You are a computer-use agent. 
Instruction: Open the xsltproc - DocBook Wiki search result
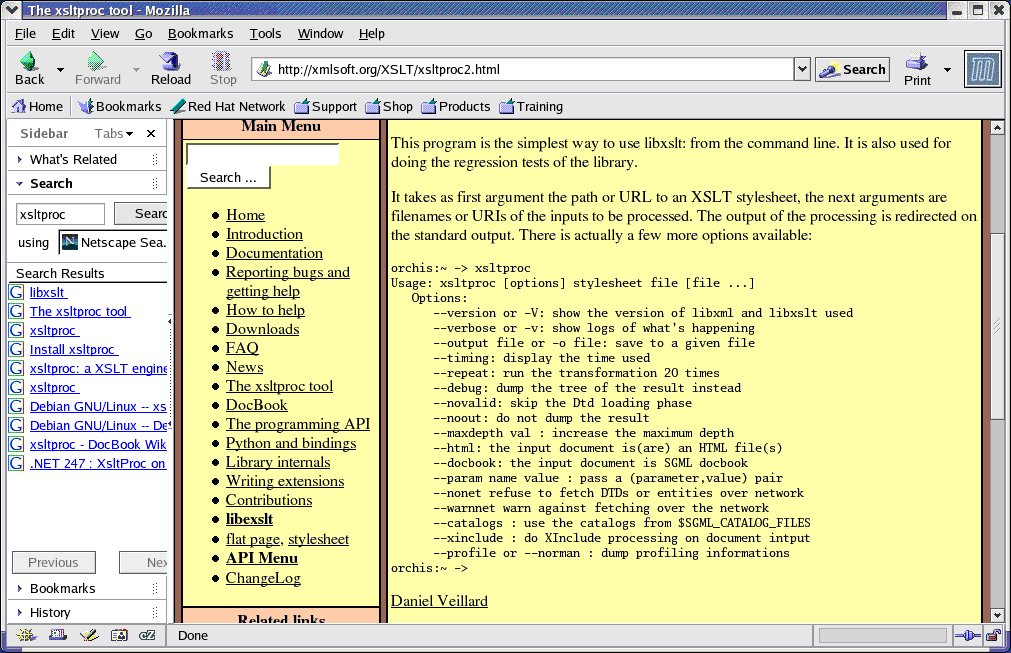(98, 444)
